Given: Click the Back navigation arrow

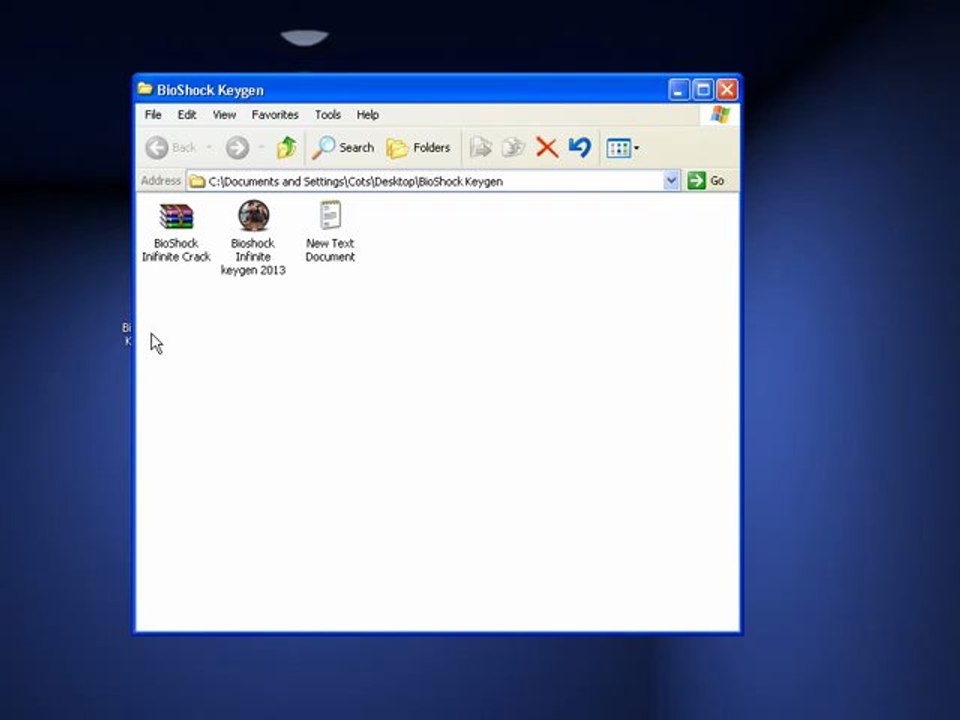Looking at the screenshot, I should (157, 148).
